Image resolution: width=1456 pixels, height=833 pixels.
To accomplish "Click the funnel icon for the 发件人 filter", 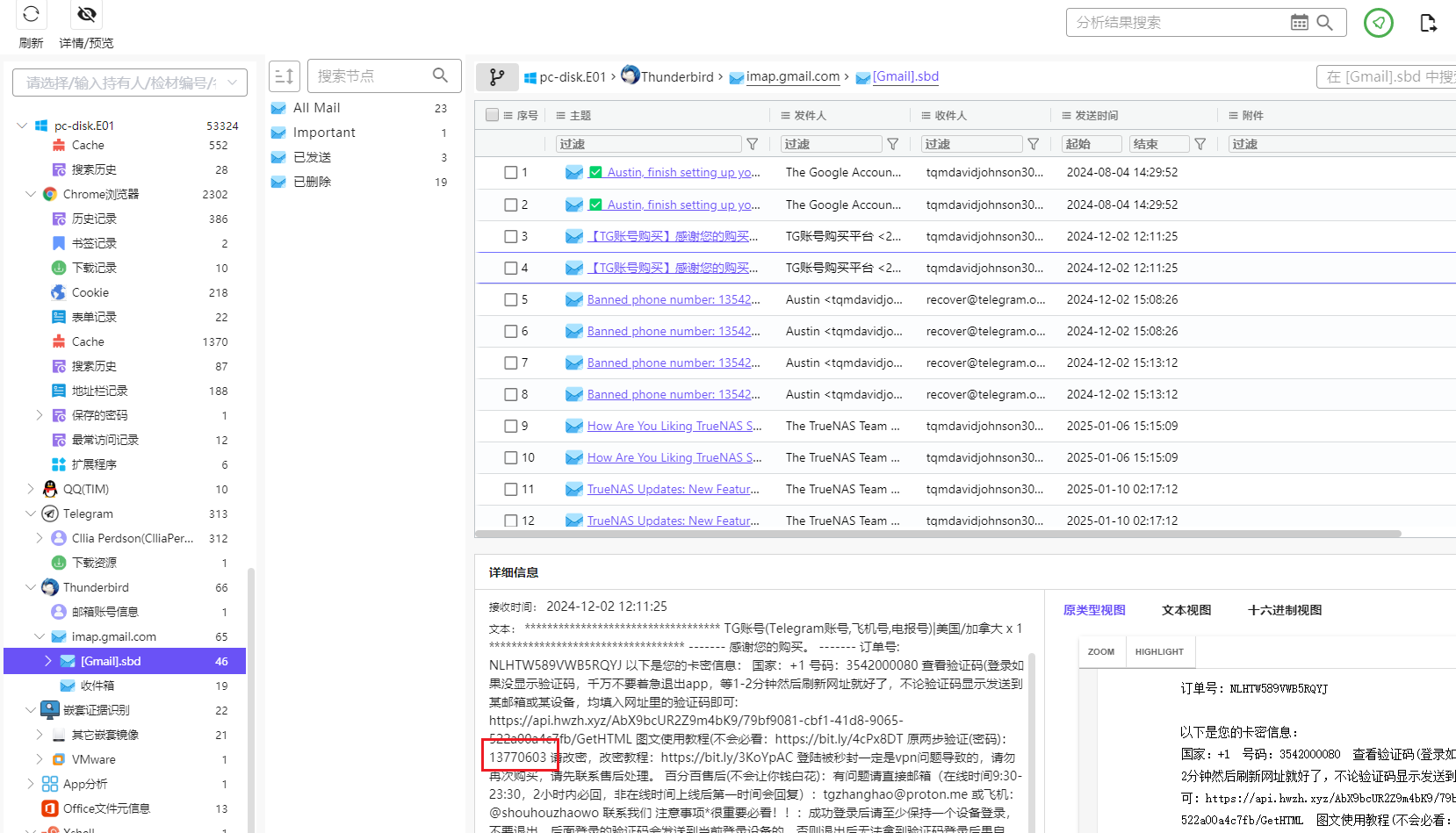I will (893, 144).
